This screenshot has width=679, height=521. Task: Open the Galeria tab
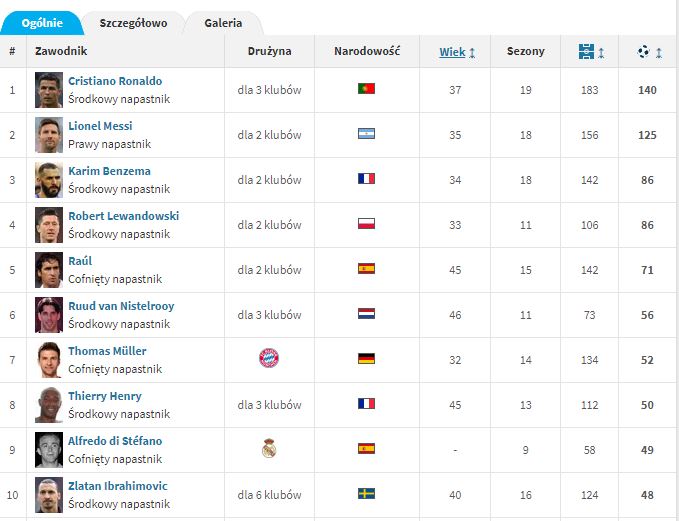223,23
